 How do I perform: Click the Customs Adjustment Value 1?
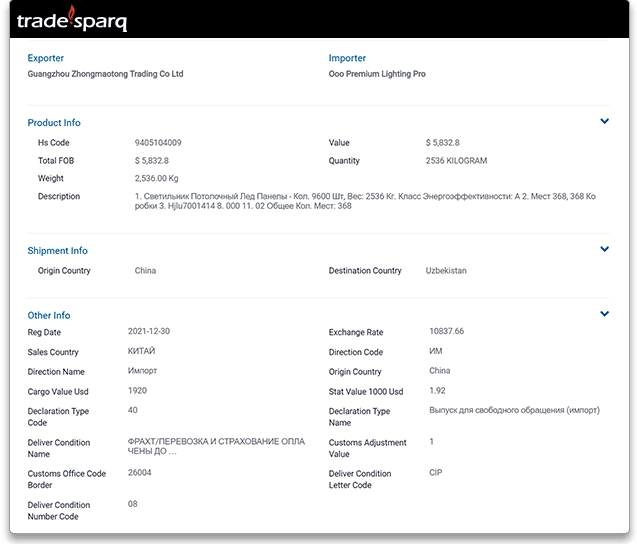pyautogui.click(x=431, y=441)
